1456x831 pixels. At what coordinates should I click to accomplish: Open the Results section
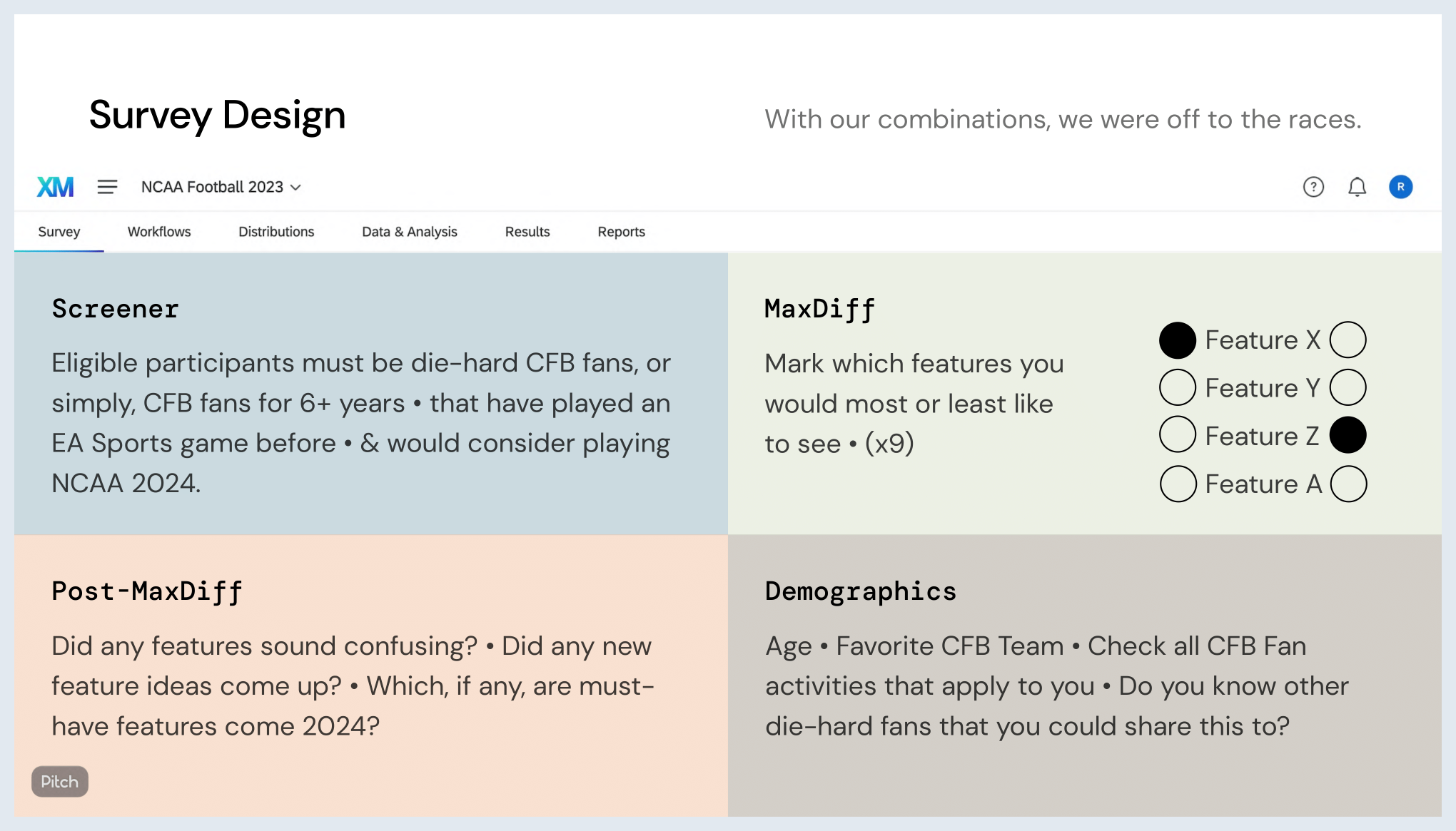click(x=528, y=231)
